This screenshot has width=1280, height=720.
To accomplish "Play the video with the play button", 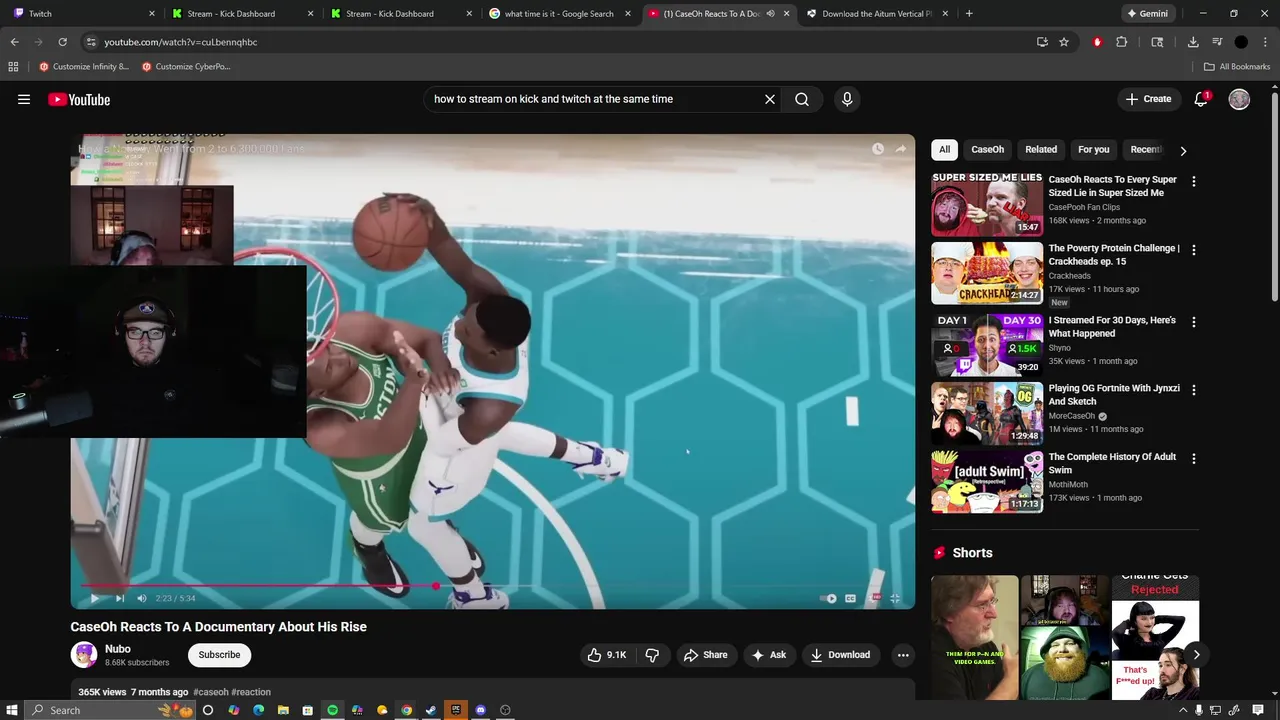I will 94,598.
